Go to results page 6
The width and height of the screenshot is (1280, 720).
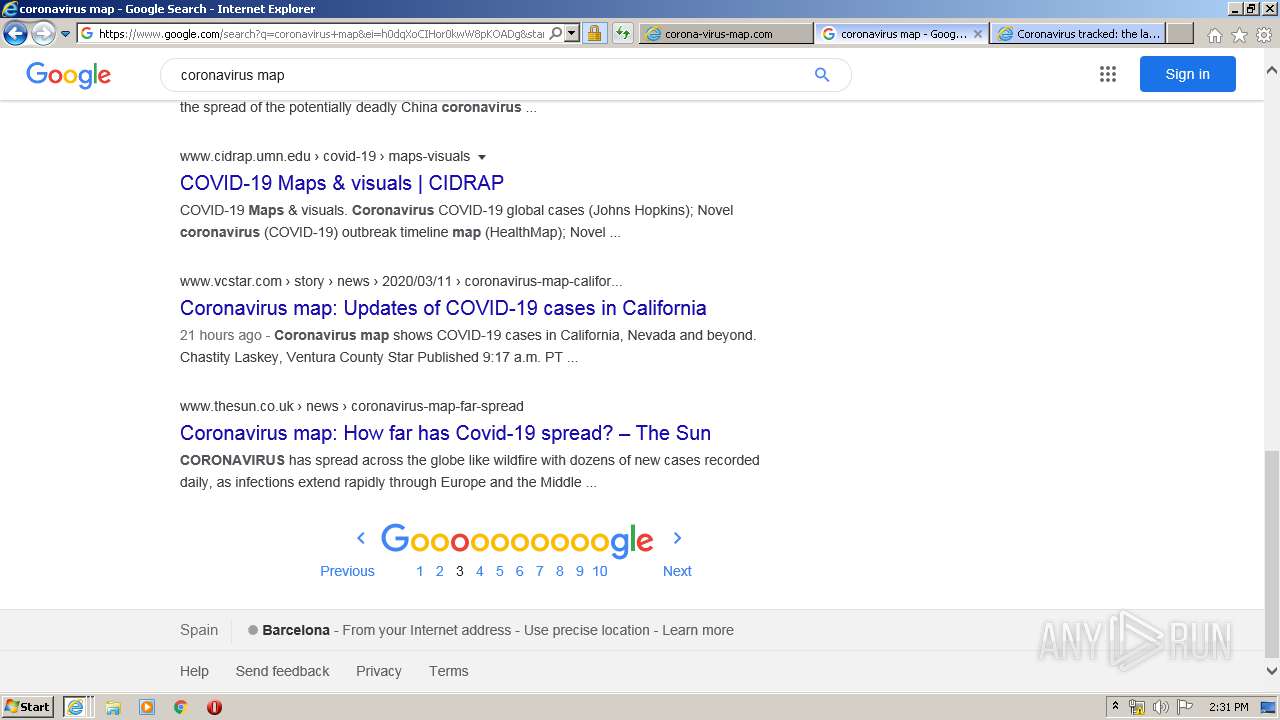[x=519, y=571]
